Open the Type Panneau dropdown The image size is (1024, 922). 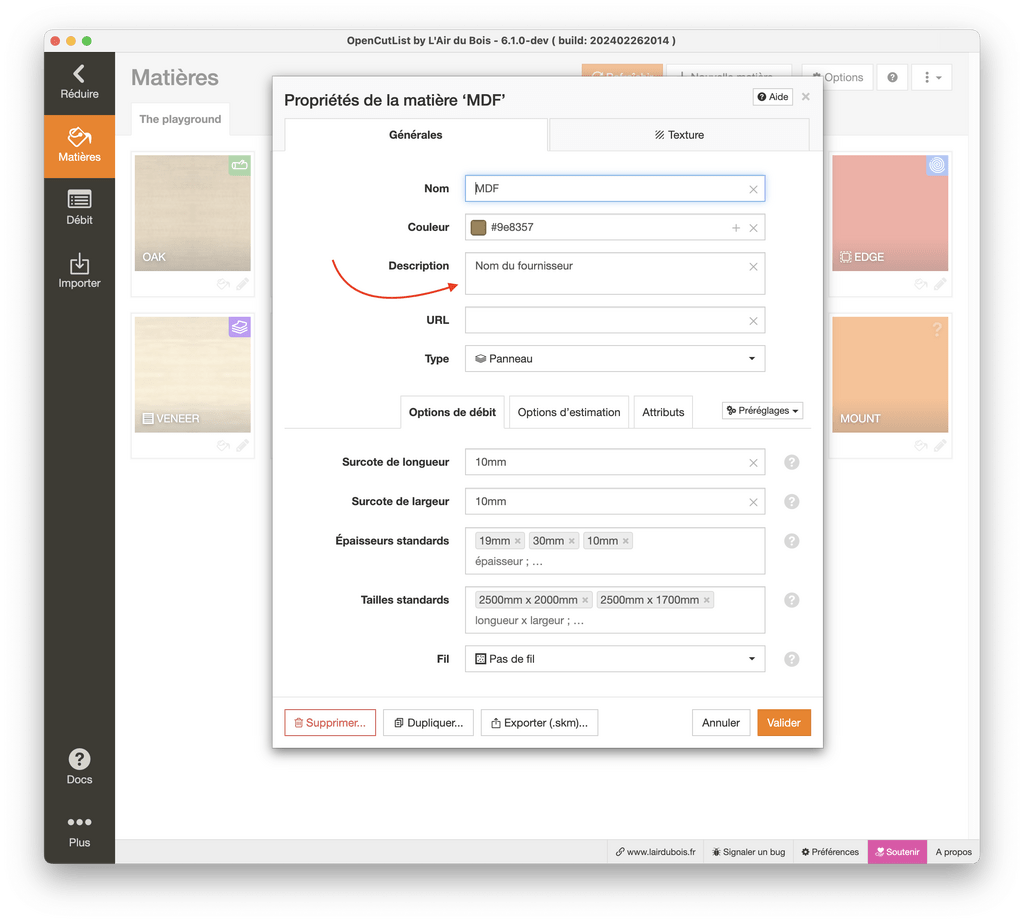pos(615,358)
